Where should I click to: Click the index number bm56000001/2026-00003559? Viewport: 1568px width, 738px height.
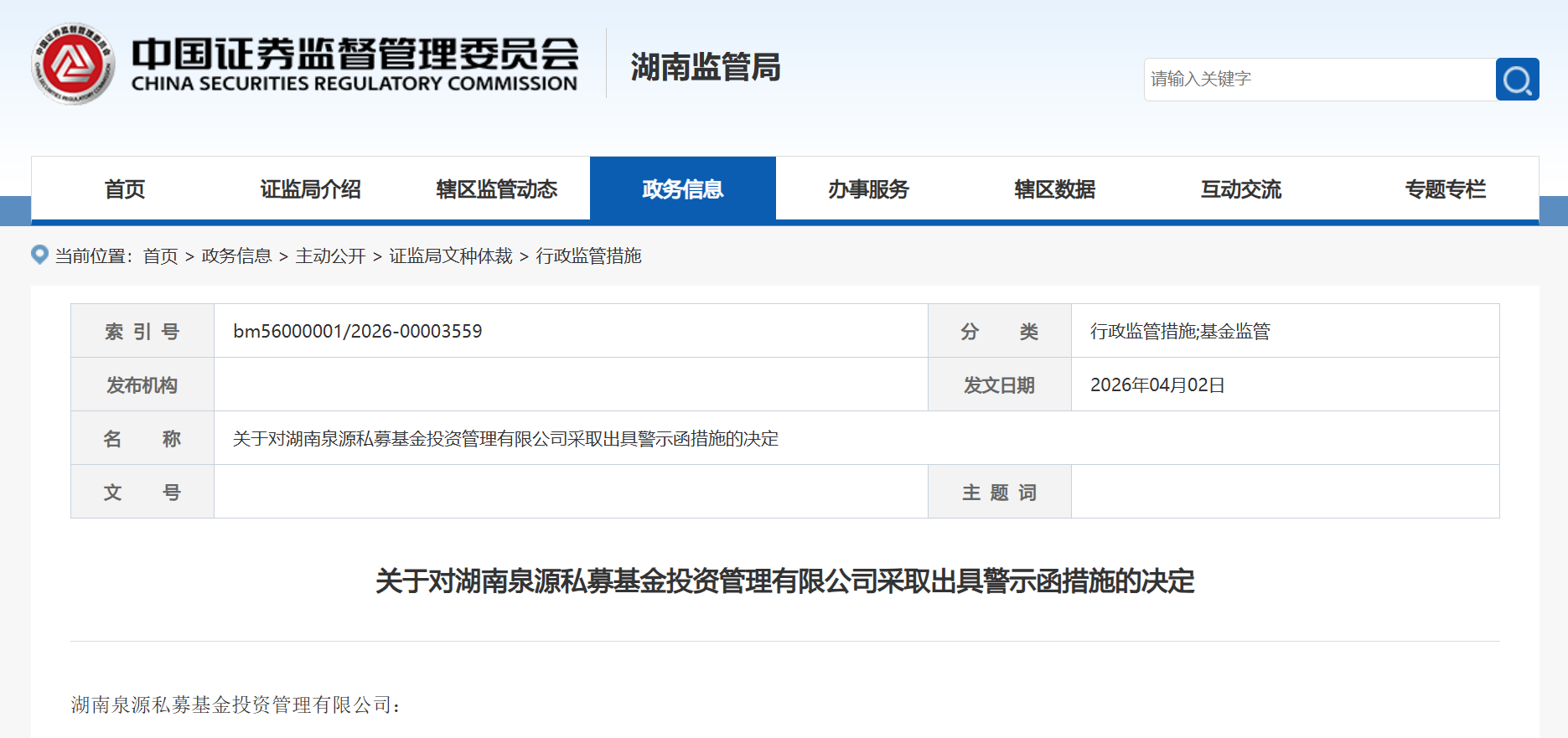pos(358,332)
